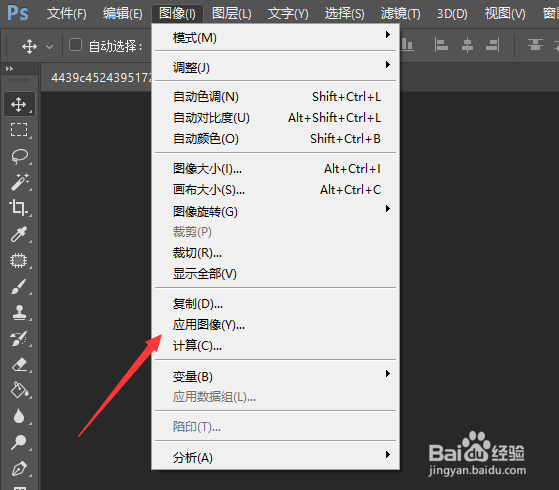Click align left edges icon
559x490 pixels.
441,45
